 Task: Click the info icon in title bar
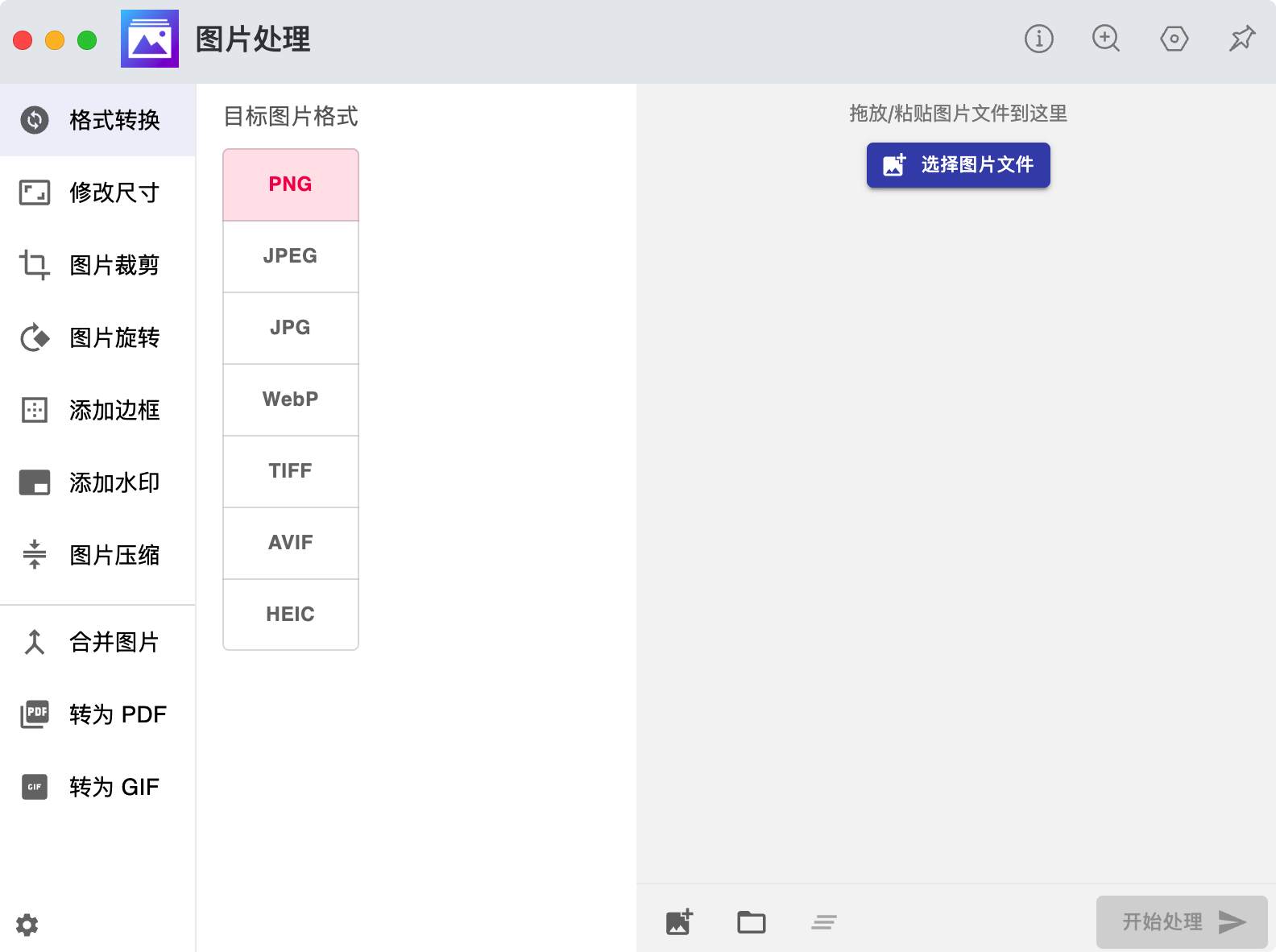coord(1038,39)
